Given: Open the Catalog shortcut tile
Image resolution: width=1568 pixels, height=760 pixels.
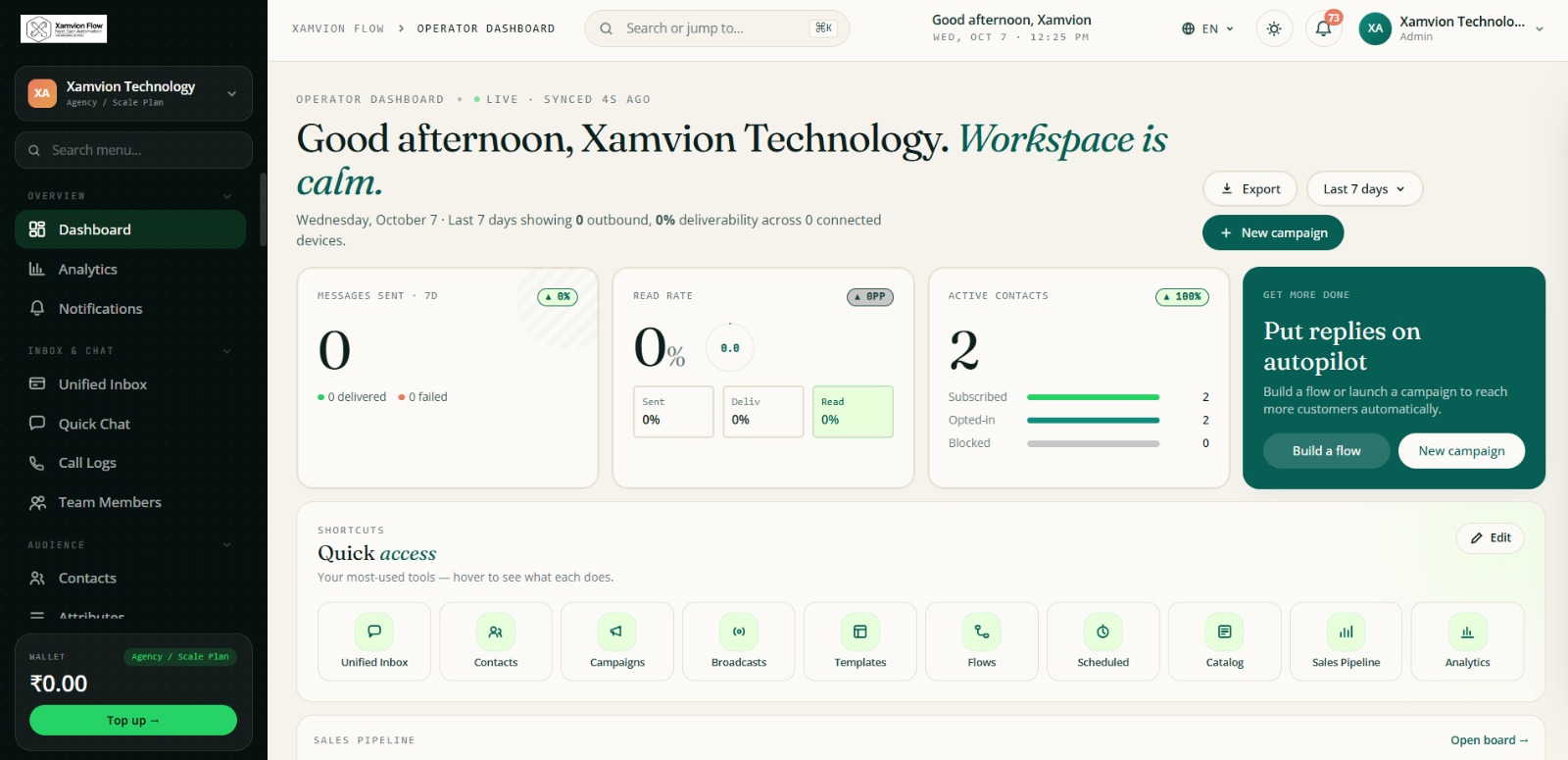Looking at the screenshot, I should (x=1225, y=641).
